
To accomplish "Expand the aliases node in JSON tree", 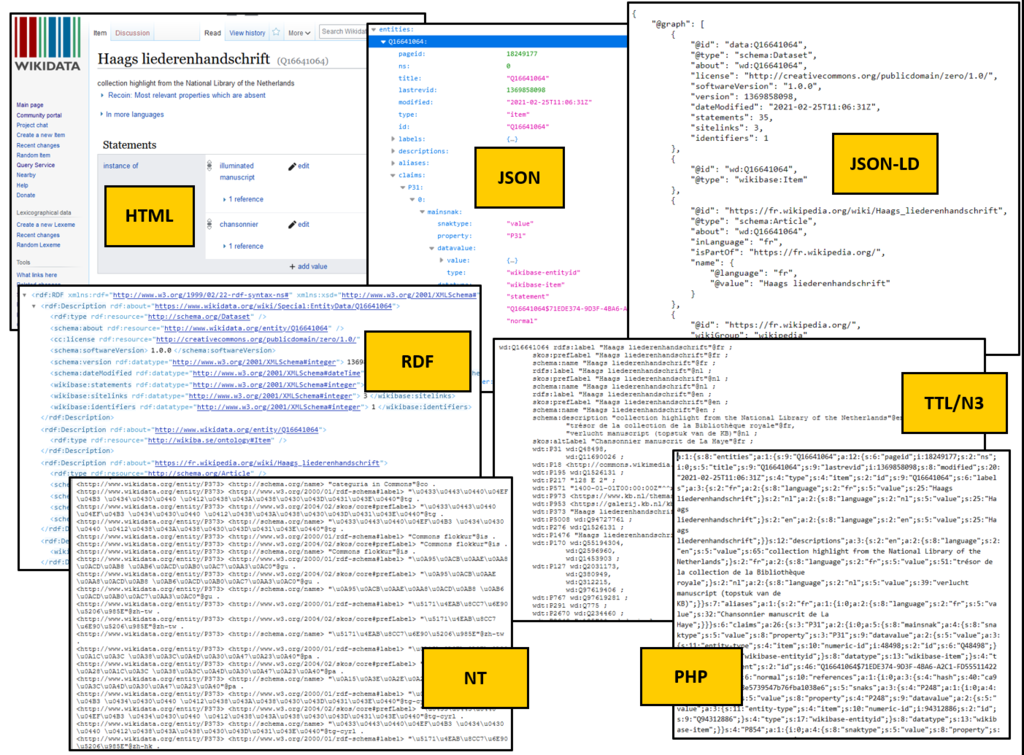I will 393,163.
